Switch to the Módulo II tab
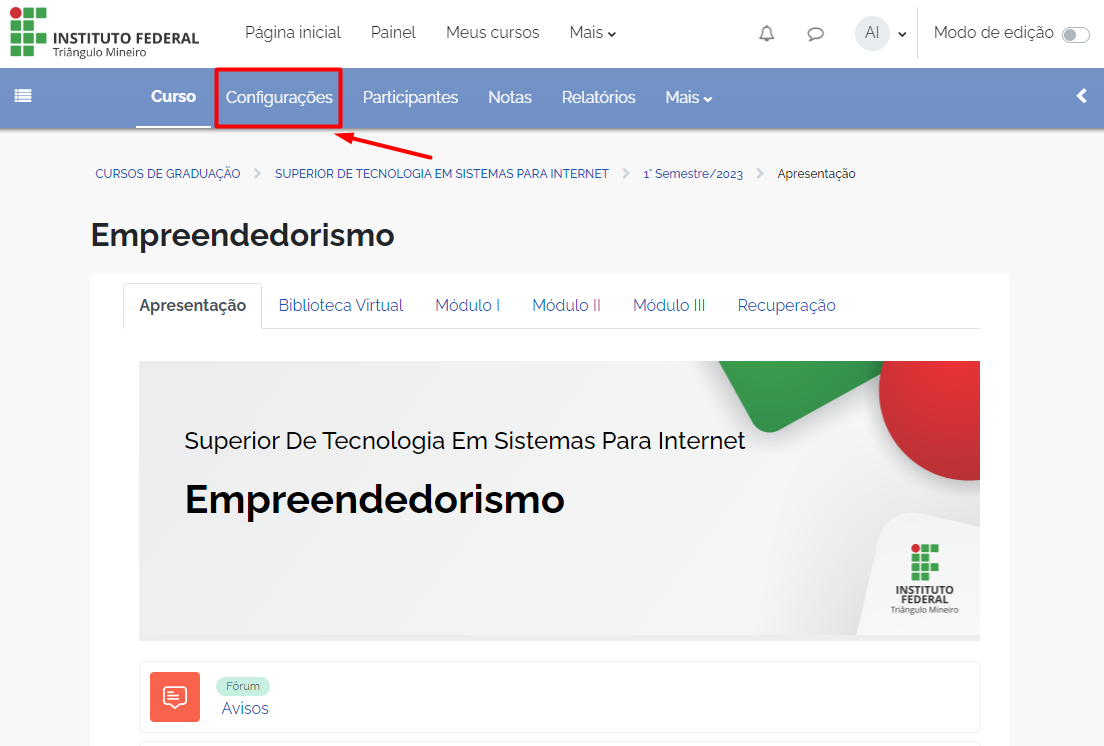Viewport: 1104px width, 746px height. 566,305
